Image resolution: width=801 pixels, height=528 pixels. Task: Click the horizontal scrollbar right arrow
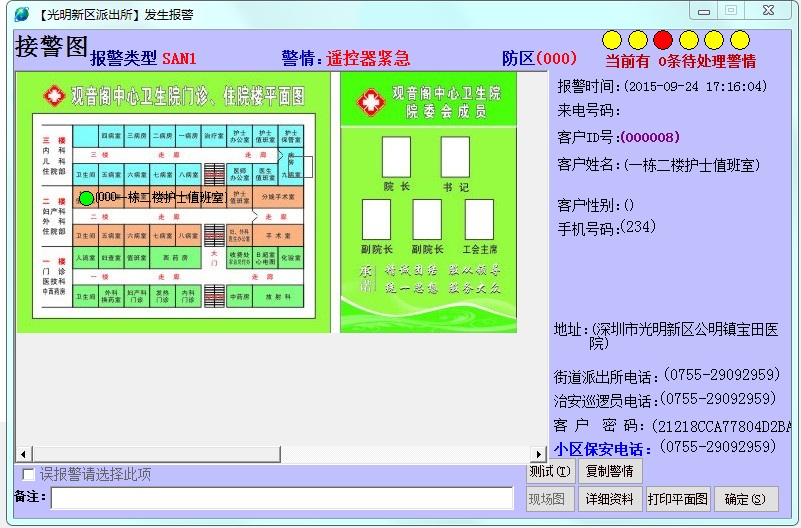click(x=539, y=455)
